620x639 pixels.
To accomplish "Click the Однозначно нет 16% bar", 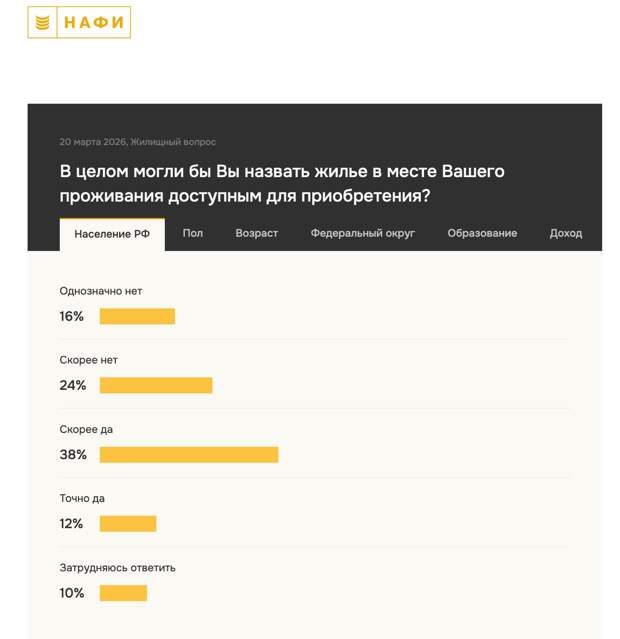I will [137, 317].
